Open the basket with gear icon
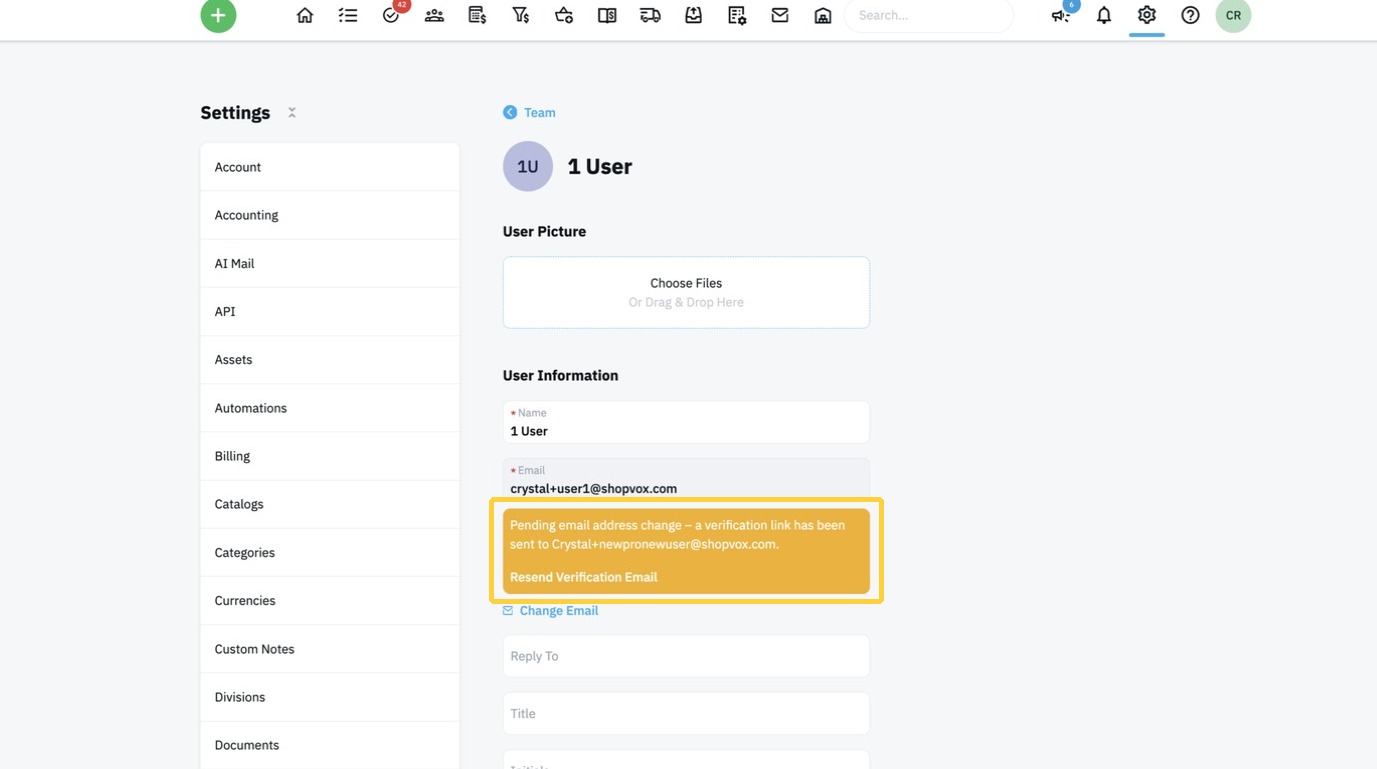Screen dimensions: 1377x769 coord(564,15)
